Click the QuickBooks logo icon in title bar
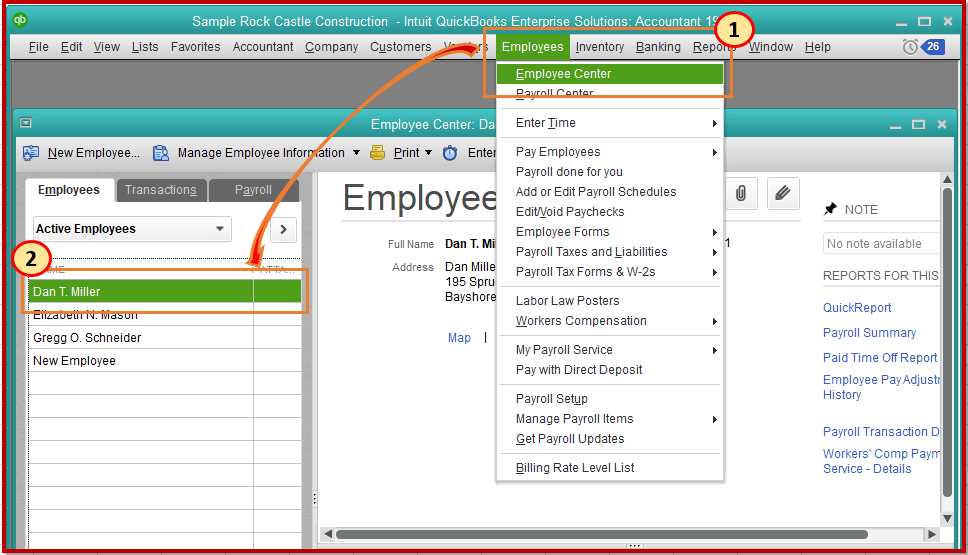The height and width of the screenshot is (555, 968). tap(20, 20)
